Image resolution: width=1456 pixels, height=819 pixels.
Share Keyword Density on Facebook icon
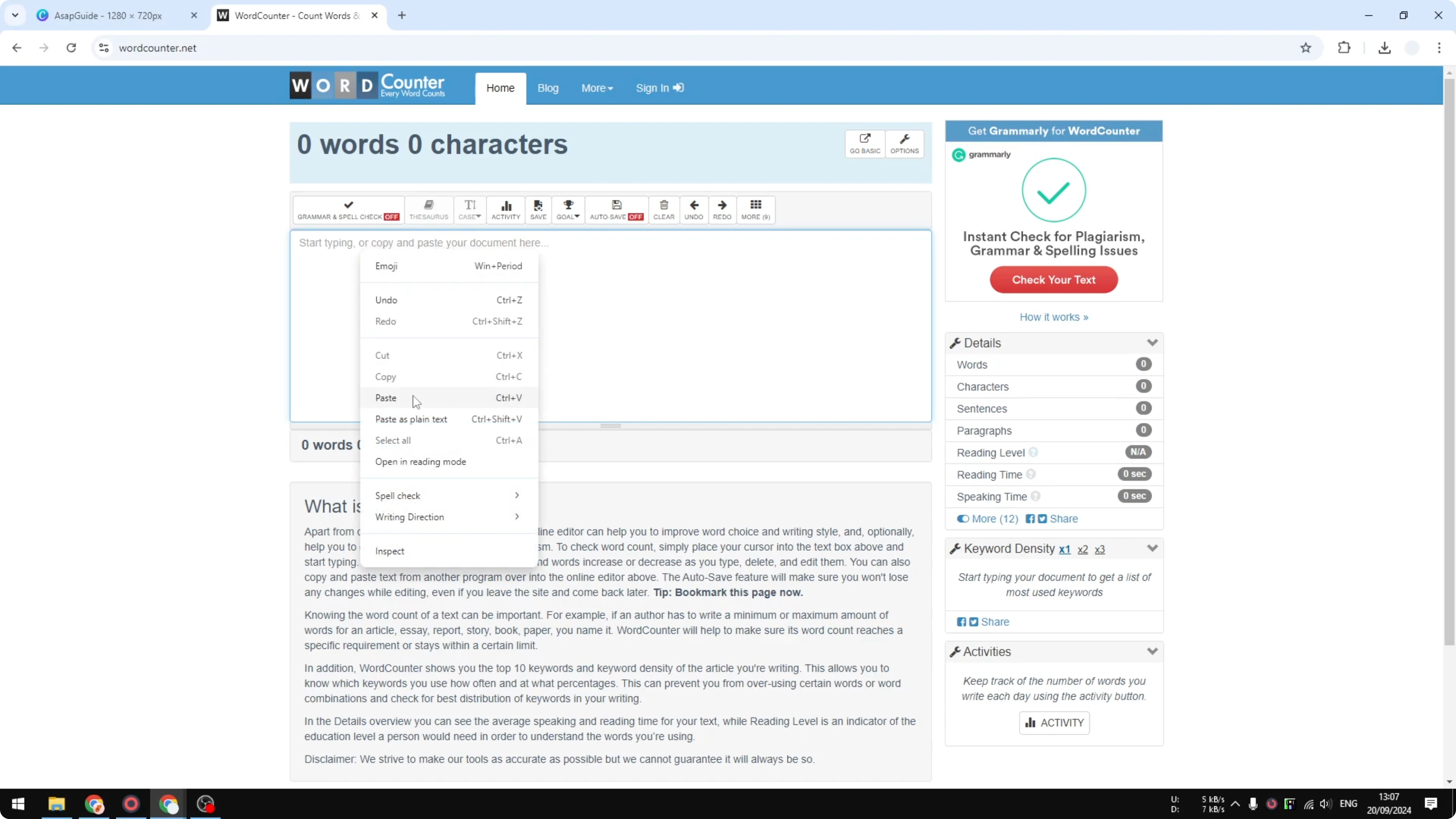[961, 622]
